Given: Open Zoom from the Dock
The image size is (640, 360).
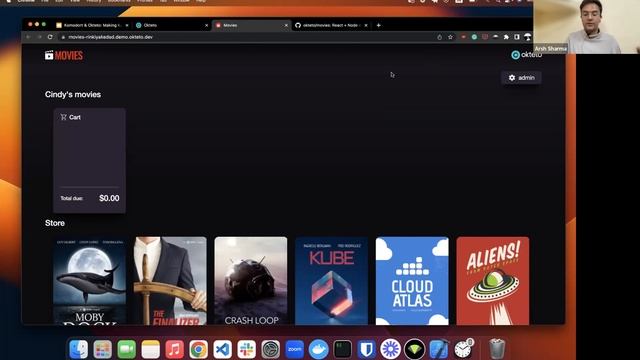Looking at the screenshot, I should pyautogui.click(x=295, y=349).
